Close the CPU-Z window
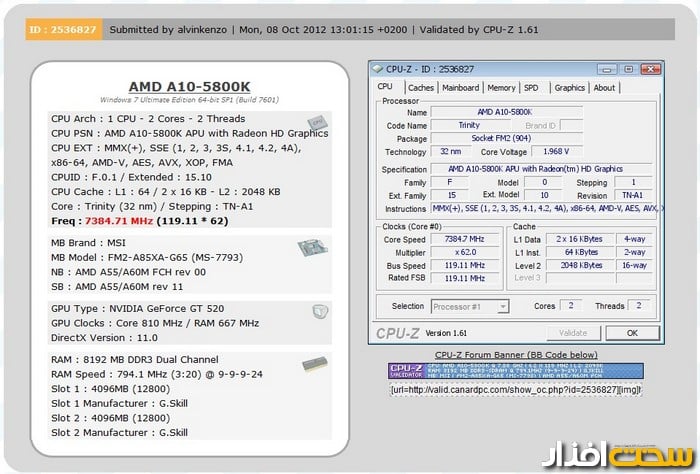The image size is (700, 474). pyautogui.click(x=650, y=69)
